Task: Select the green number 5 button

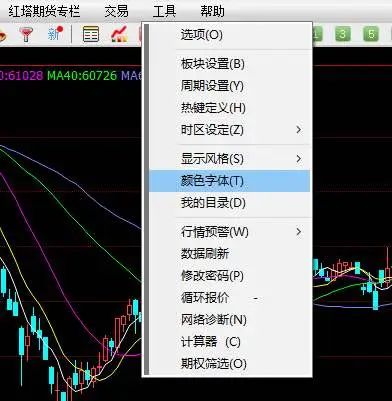Action: pyautogui.click(x=371, y=34)
